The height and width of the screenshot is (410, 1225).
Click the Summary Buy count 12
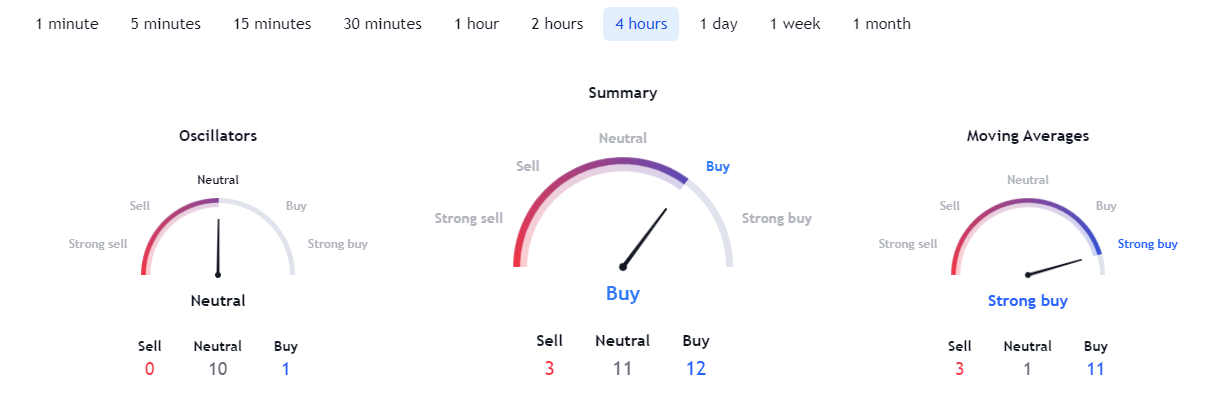coord(696,369)
